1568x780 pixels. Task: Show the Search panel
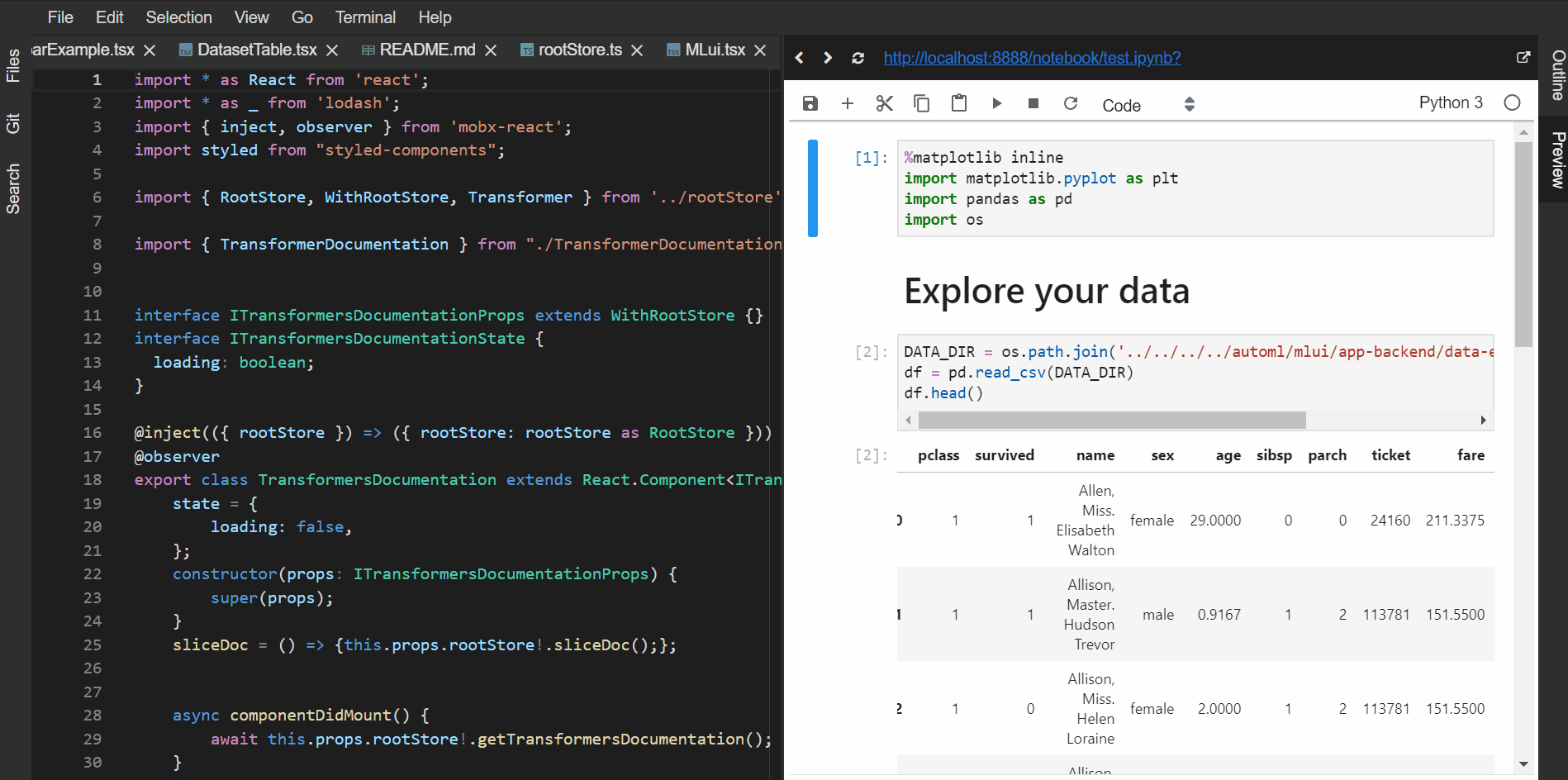tap(13, 188)
